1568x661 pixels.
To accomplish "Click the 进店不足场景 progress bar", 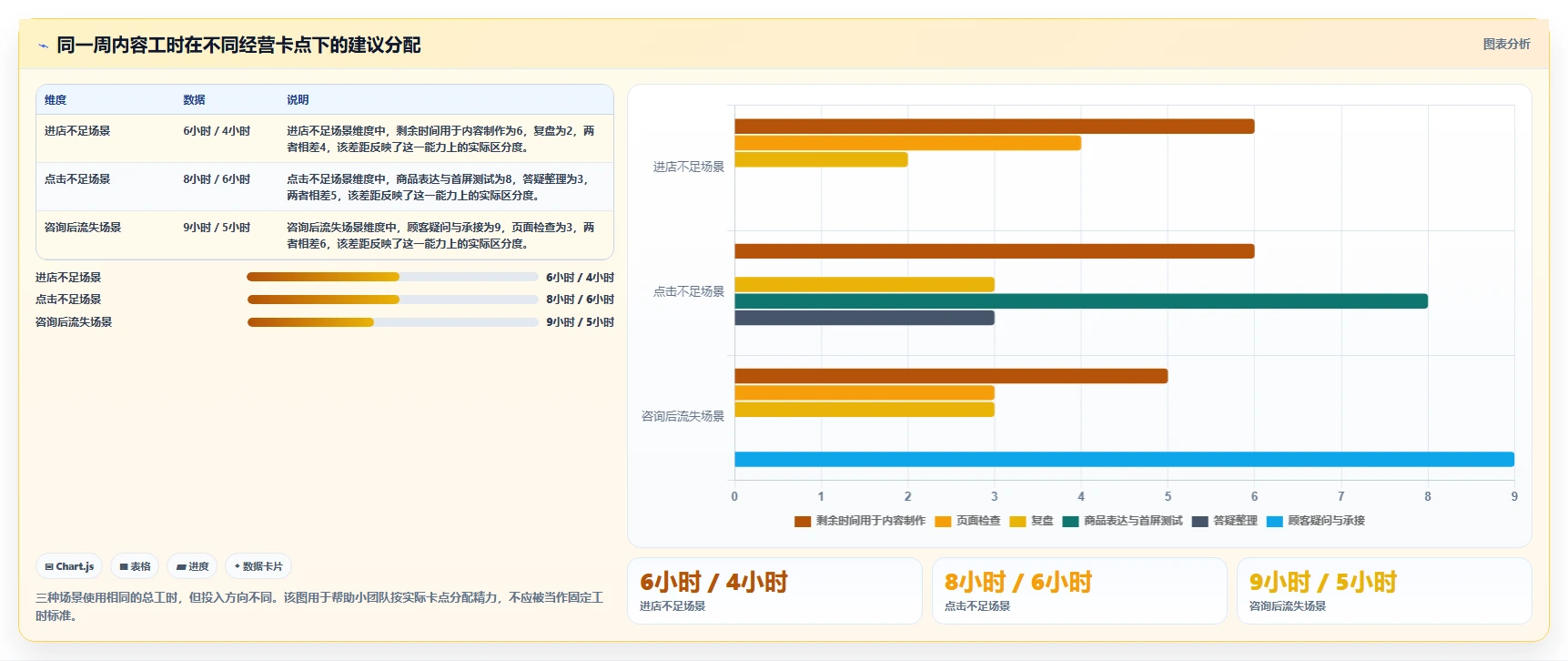I will 392,277.
